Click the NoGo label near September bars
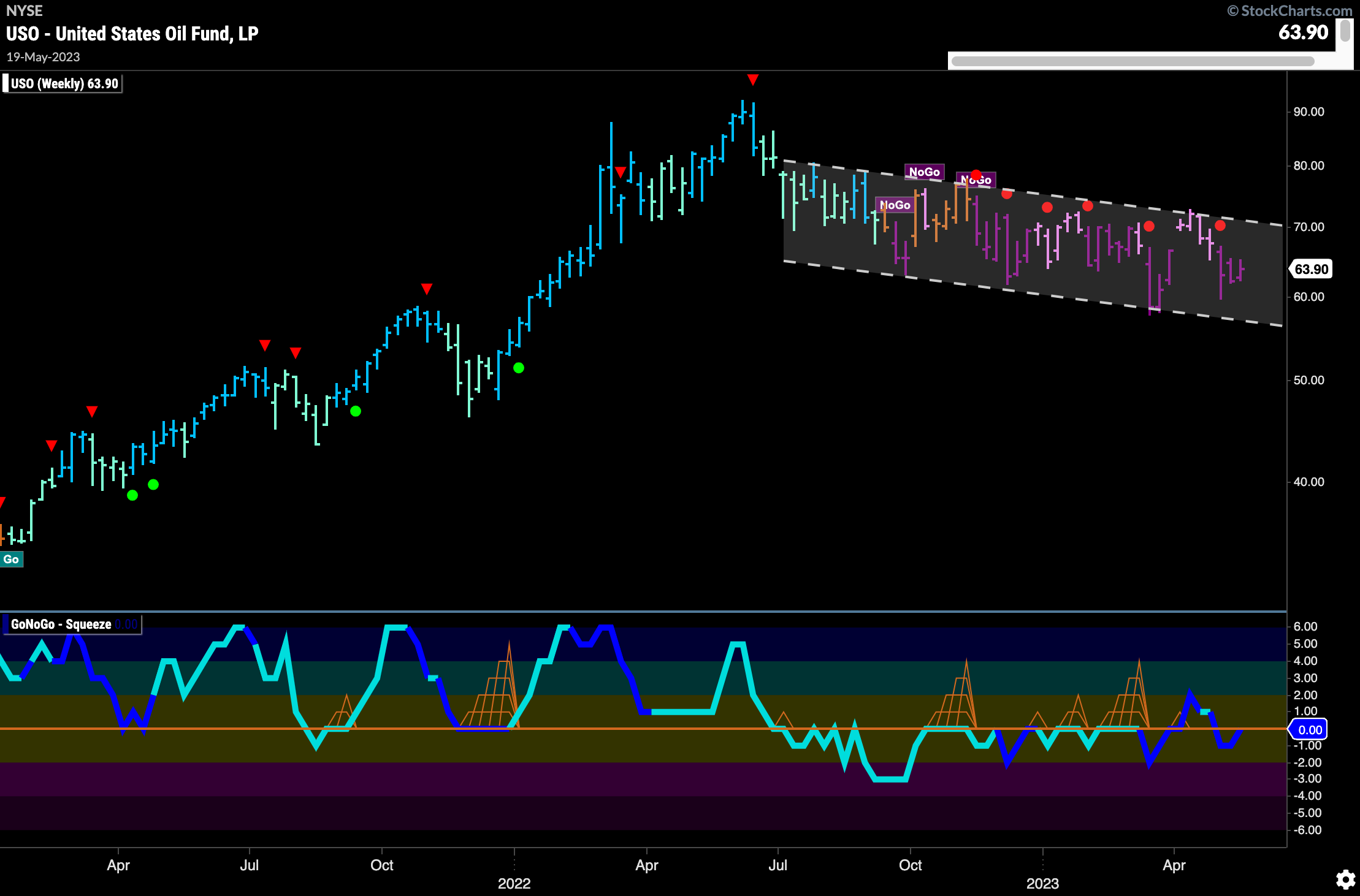Viewport: 1360px width, 896px height. pos(895,205)
